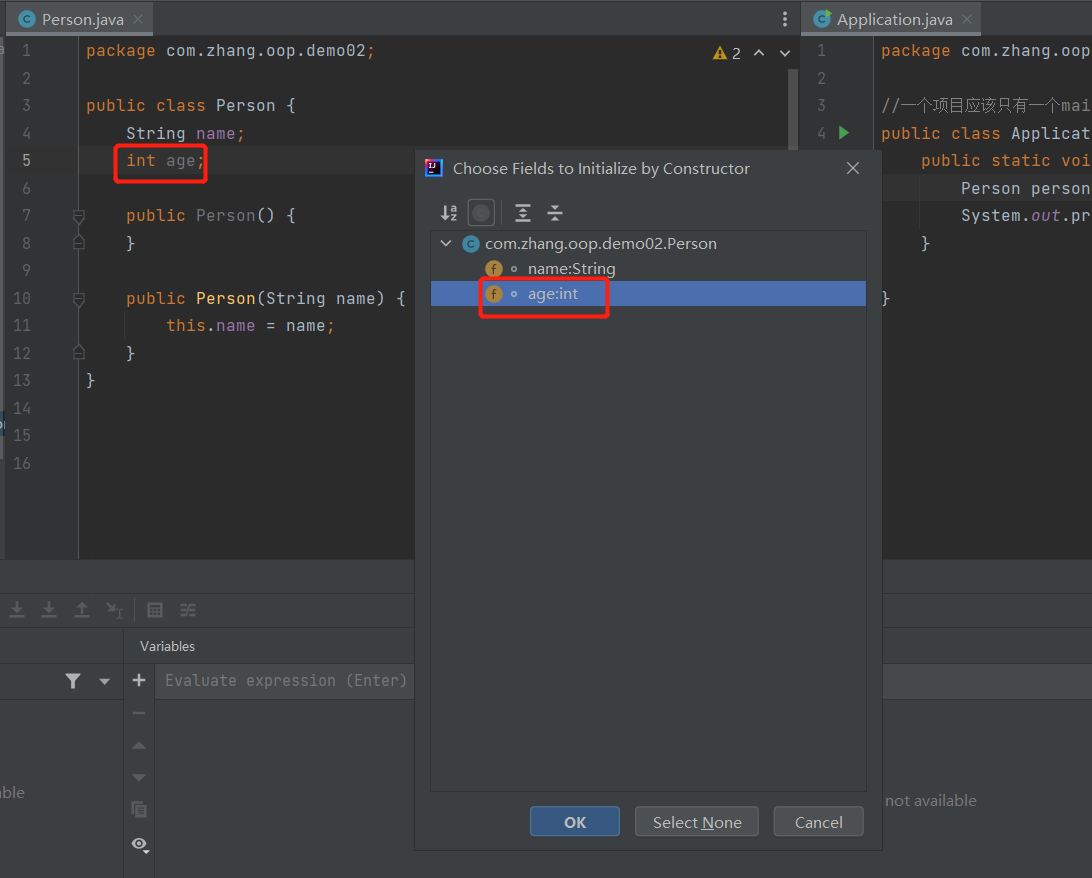Click line number 5 in Person.java gutter
This screenshot has width=1092, height=878.
point(26,161)
